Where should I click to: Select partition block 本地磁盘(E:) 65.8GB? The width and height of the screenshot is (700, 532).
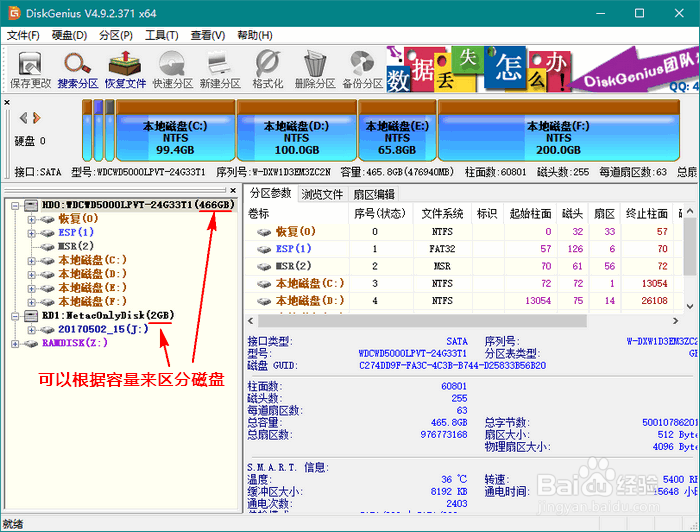pos(397,130)
